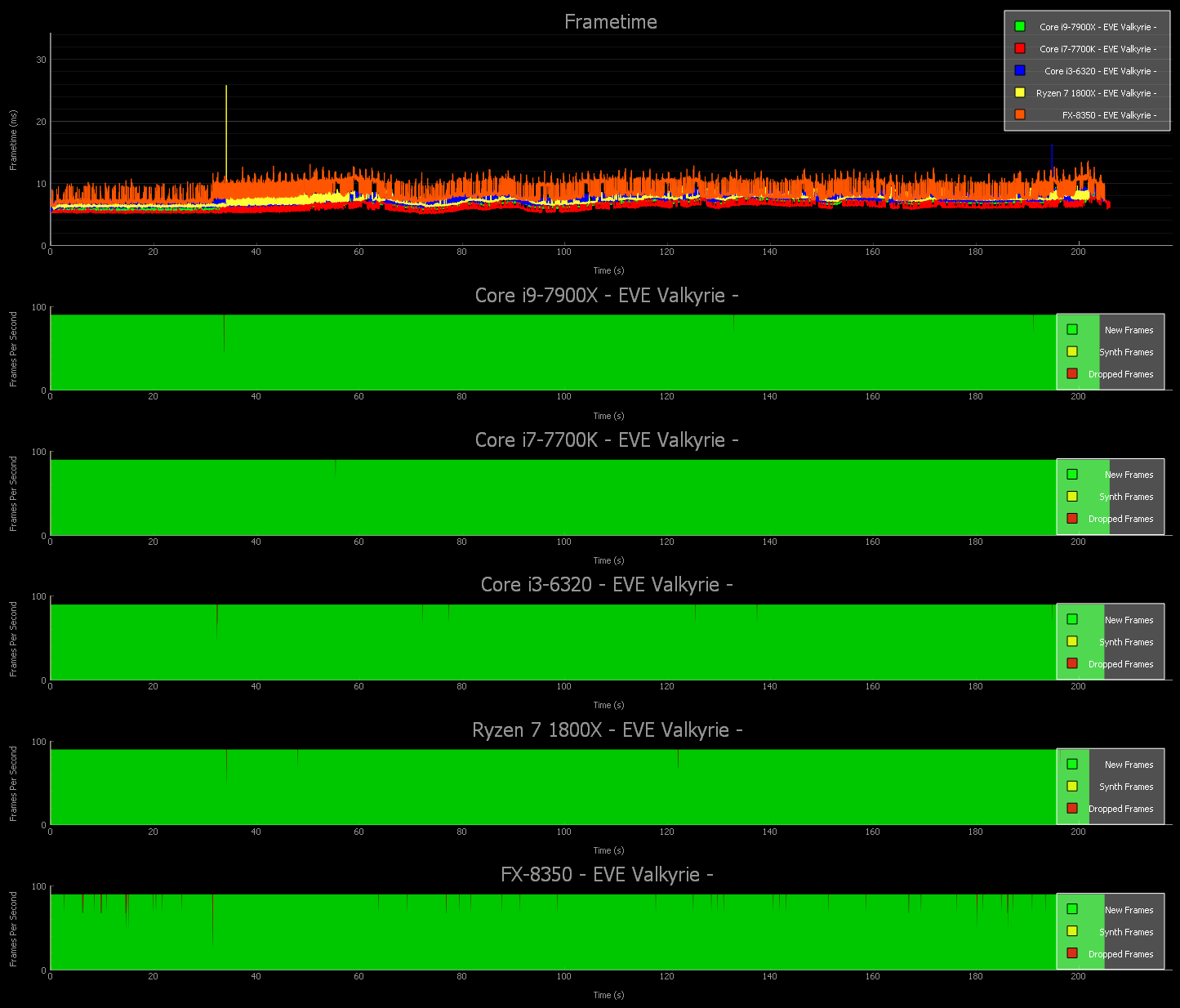The height and width of the screenshot is (1008, 1180).
Task: Click the Dropped Frames swatch in Core i3-6320 chart
Action: pos(1072,663)
